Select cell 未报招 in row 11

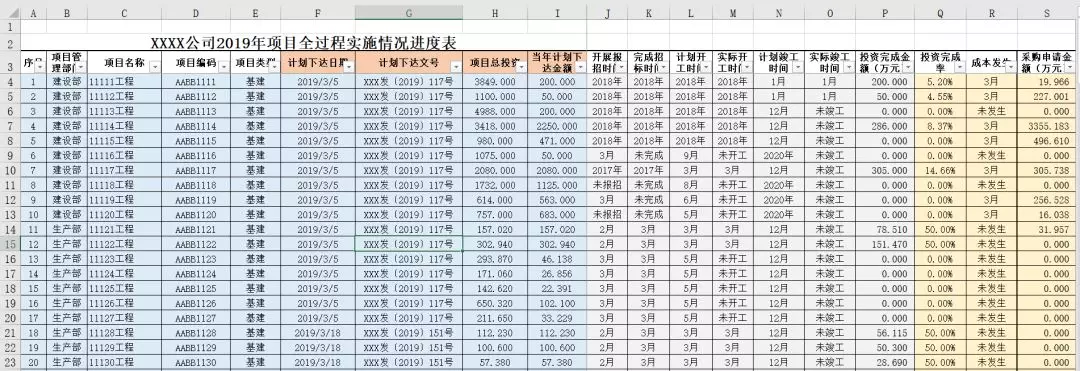pyautogui.click(x=607, y=185)
